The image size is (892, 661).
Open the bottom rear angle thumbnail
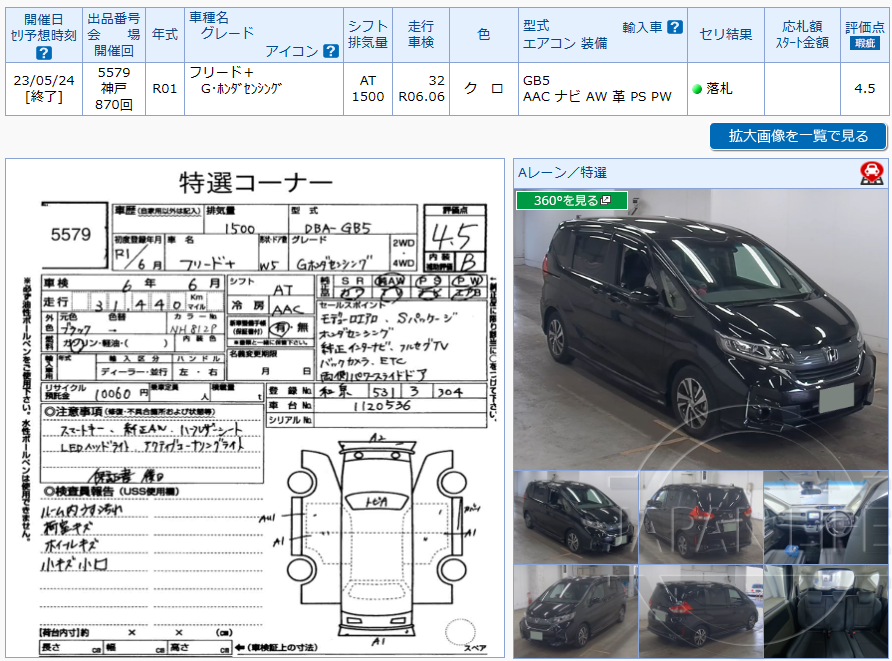point(700,611)
